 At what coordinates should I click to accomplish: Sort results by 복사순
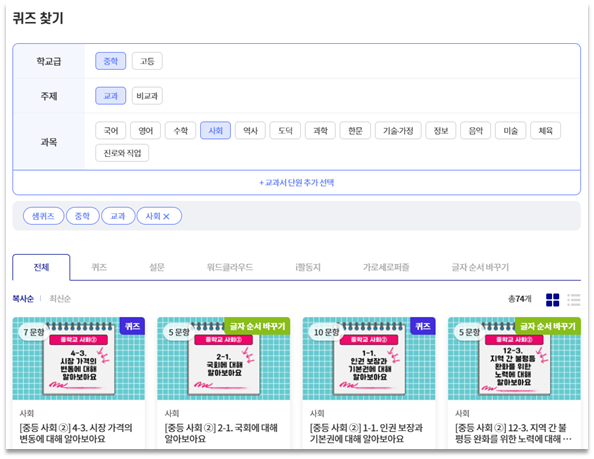click(23, 299)
